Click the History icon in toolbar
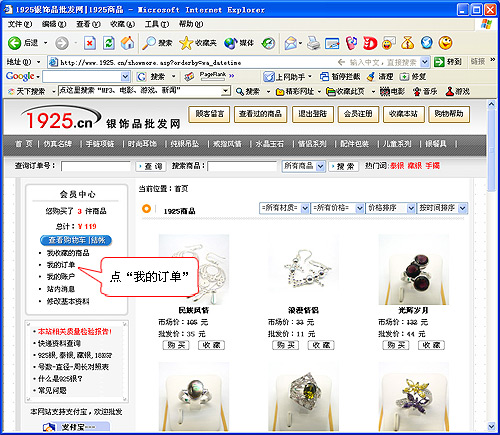The image size is (500, 435). [268, 43]
